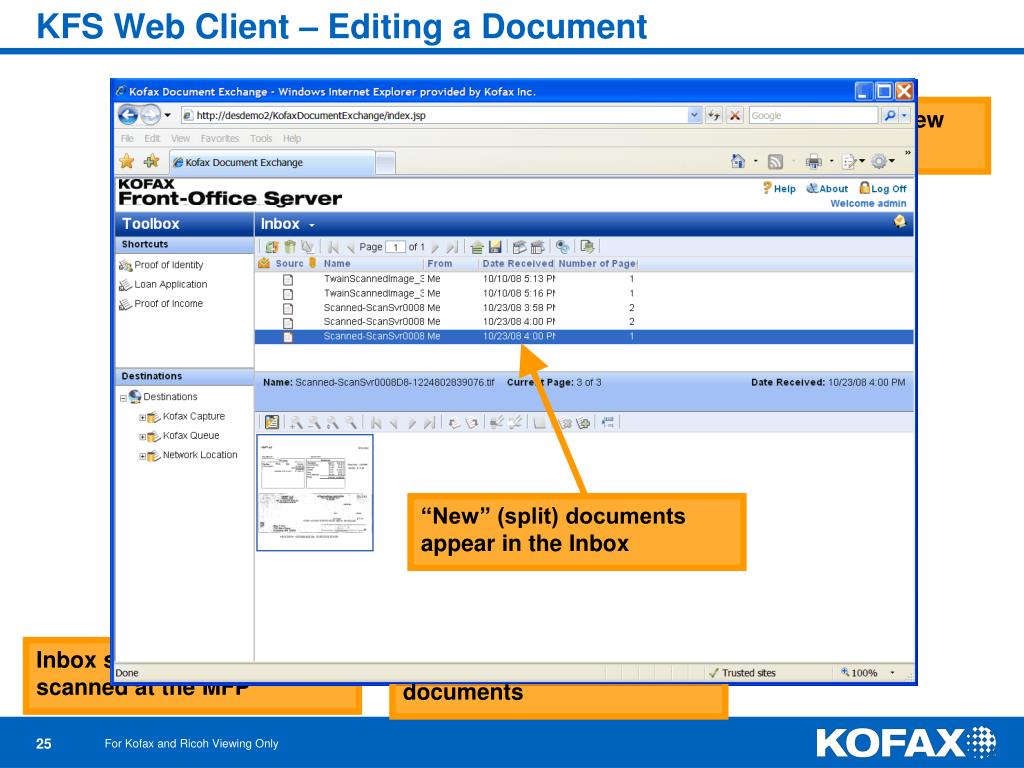
Task: Open the Edit menu
Action: pyautogui.click(x=152, y=138)
